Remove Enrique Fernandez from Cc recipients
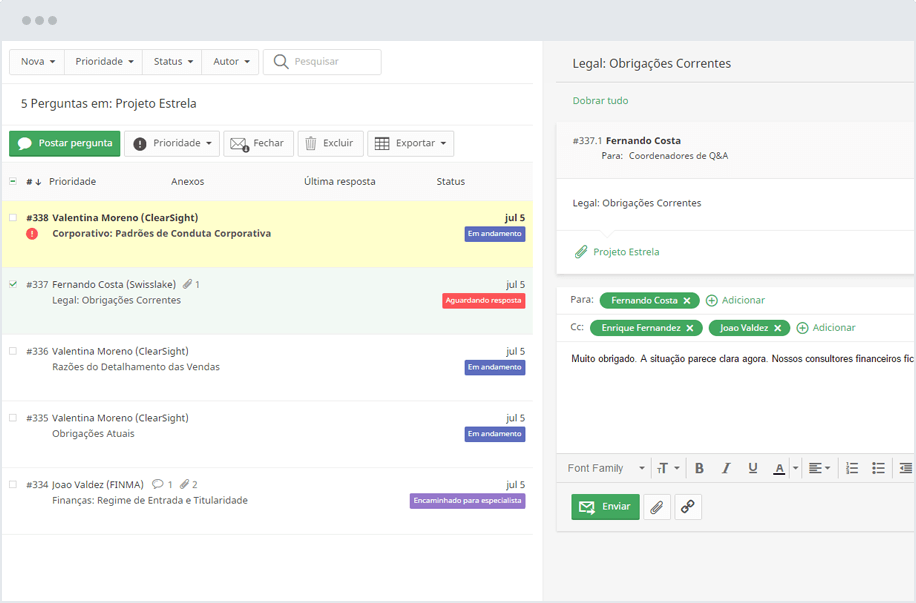This screenshot has width=916, height=603. pos(691,328)
